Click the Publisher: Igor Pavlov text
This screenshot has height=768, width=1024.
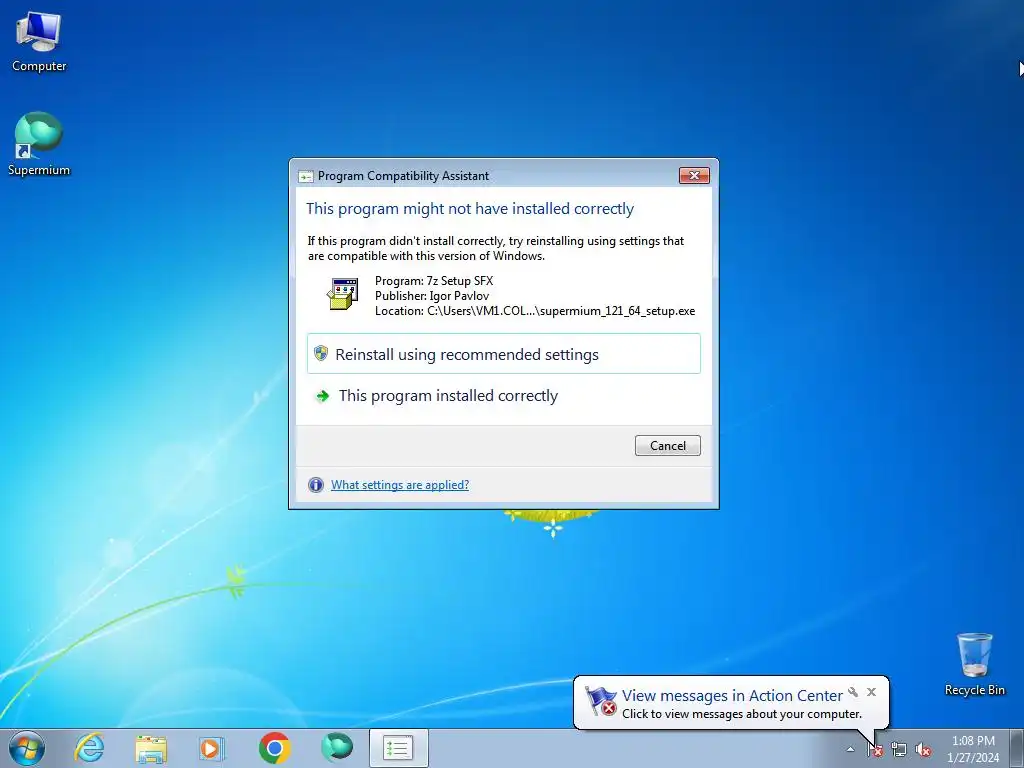[432, 296]
